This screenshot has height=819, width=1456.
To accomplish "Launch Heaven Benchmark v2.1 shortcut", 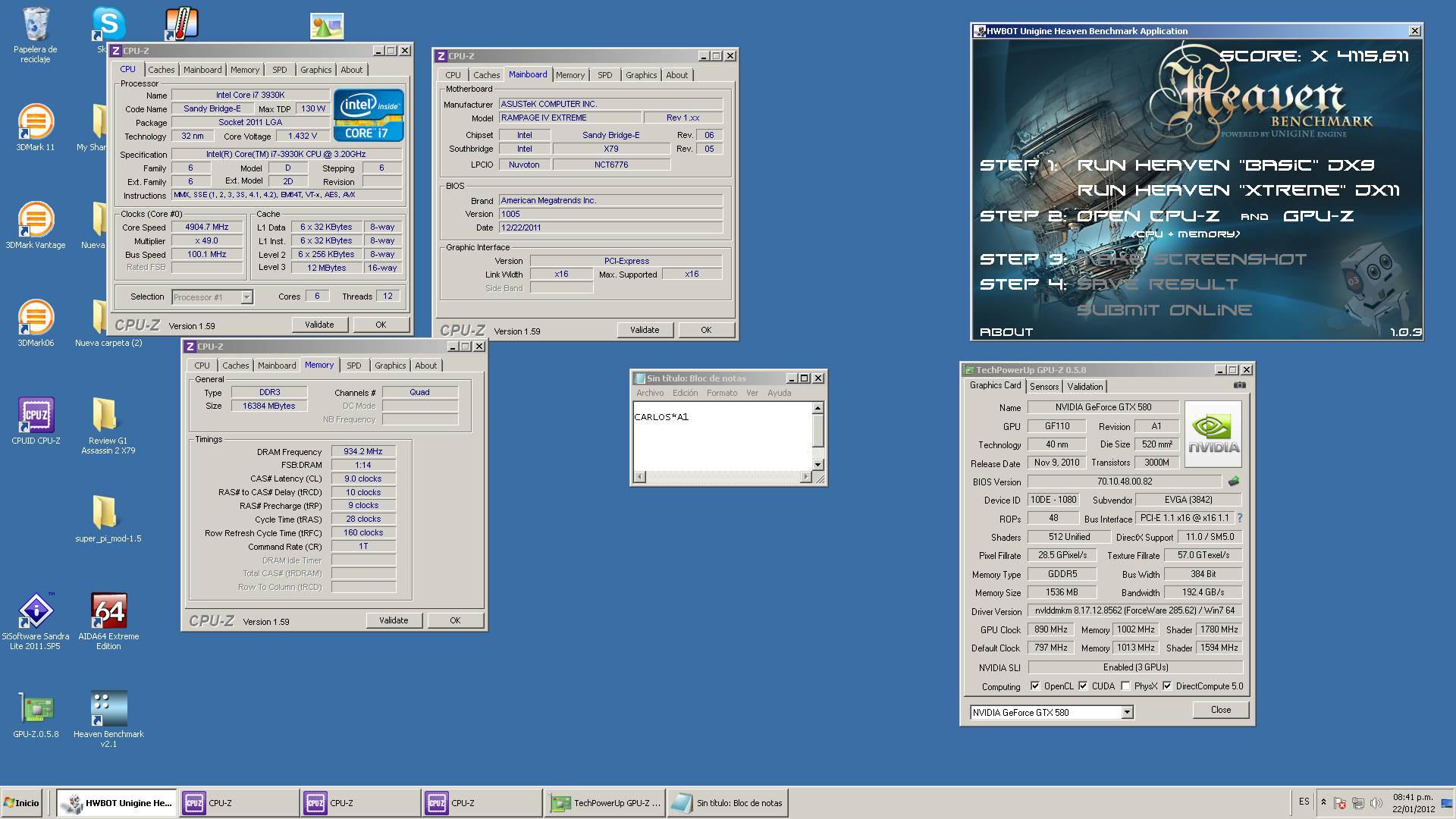I will tap(108, 719).
